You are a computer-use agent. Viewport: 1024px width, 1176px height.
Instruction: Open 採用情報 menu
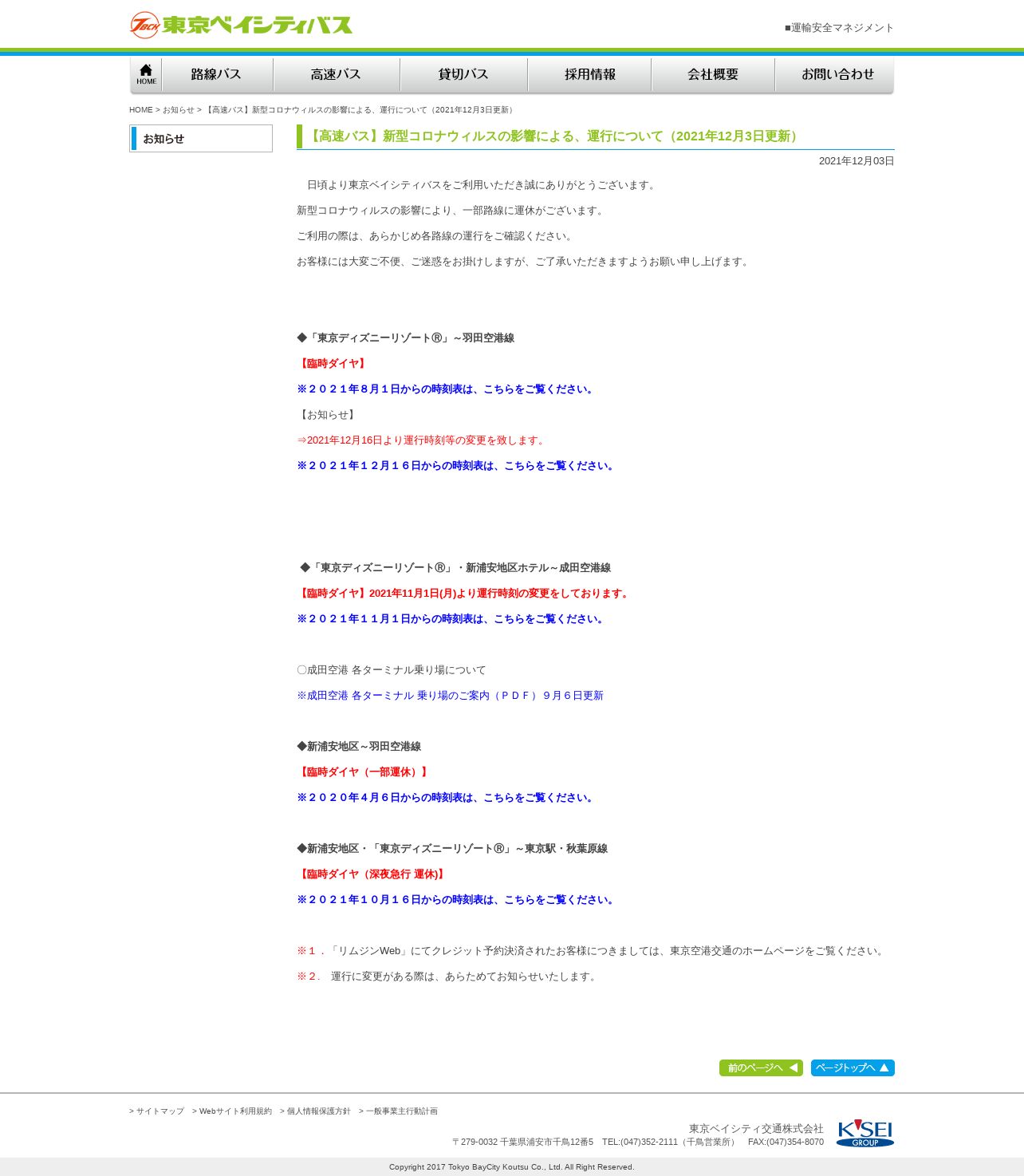tap(590, 75)
